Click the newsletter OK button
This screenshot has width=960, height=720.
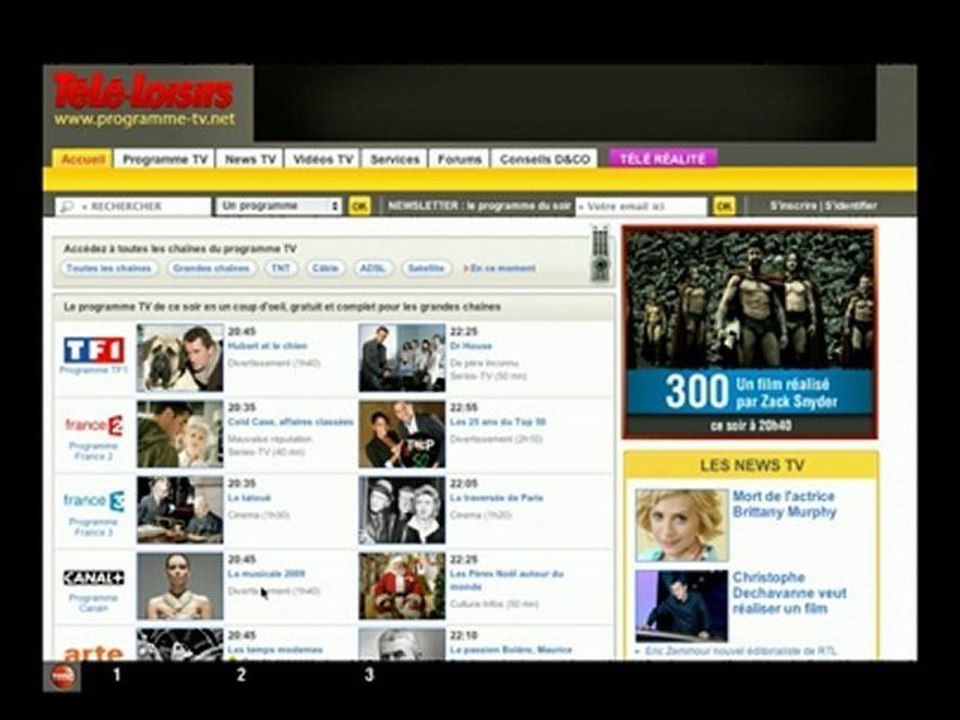point(724,206)
